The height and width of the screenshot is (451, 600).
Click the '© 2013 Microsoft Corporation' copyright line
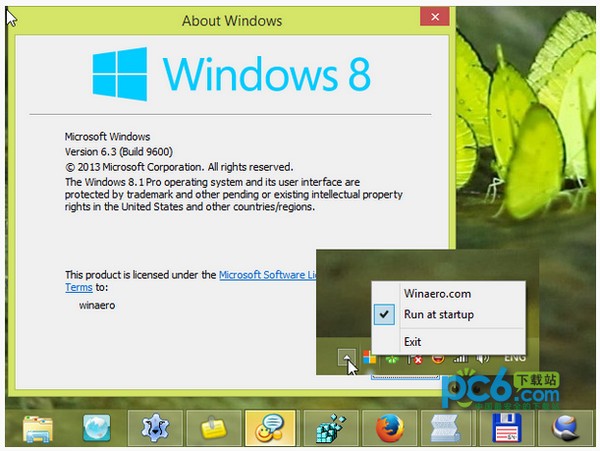pyautogui.click(x=179, y=167)
